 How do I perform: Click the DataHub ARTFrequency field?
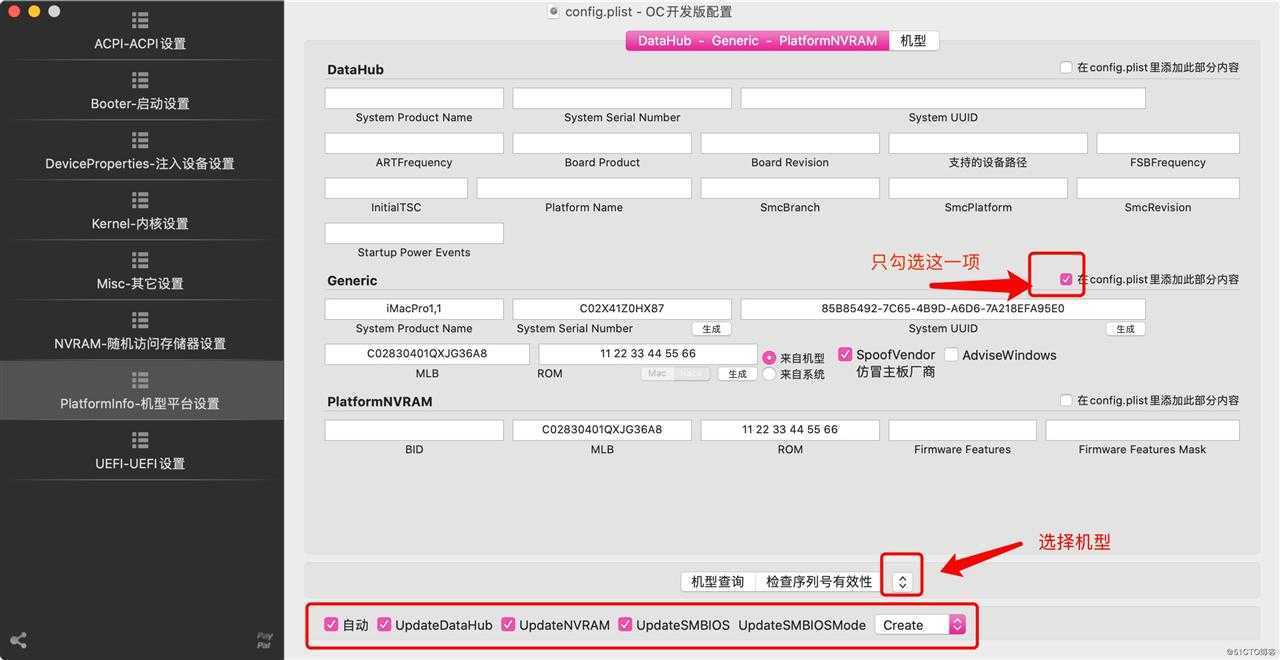(x=414, y=143)
